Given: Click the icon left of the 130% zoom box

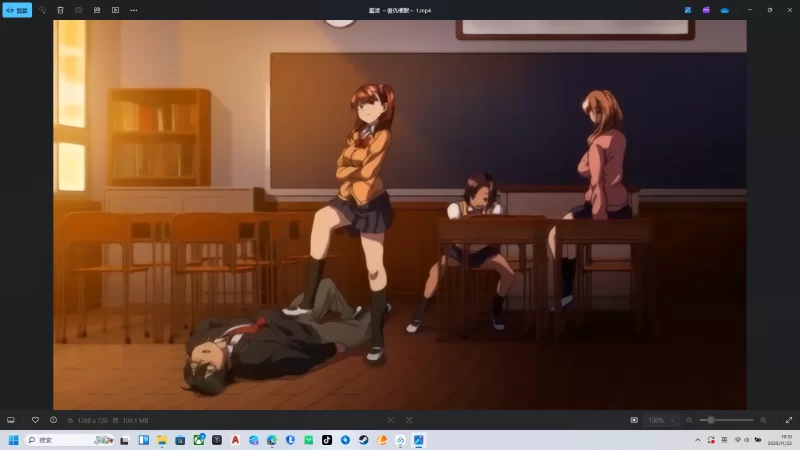Looking at the screenshot, I should 634,420.
